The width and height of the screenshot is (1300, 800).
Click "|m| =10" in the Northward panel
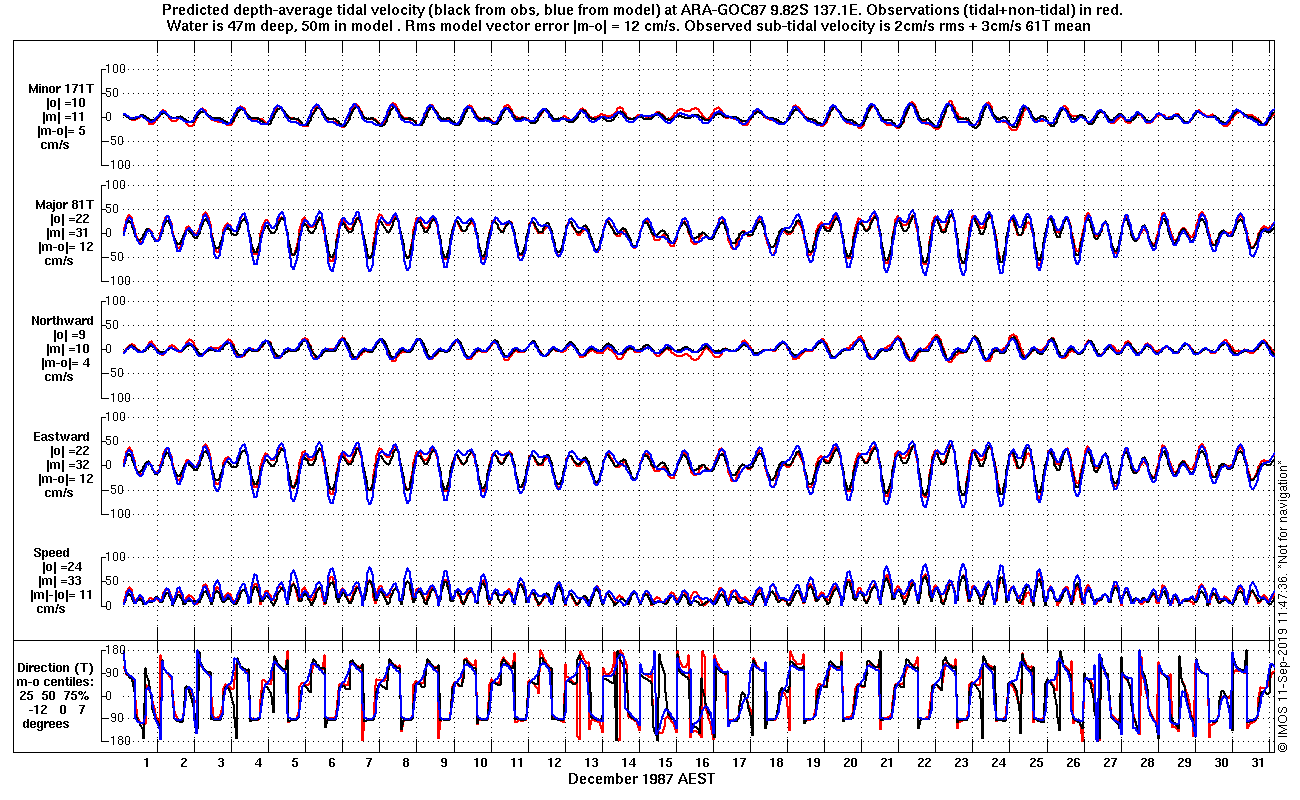point(66,349)
